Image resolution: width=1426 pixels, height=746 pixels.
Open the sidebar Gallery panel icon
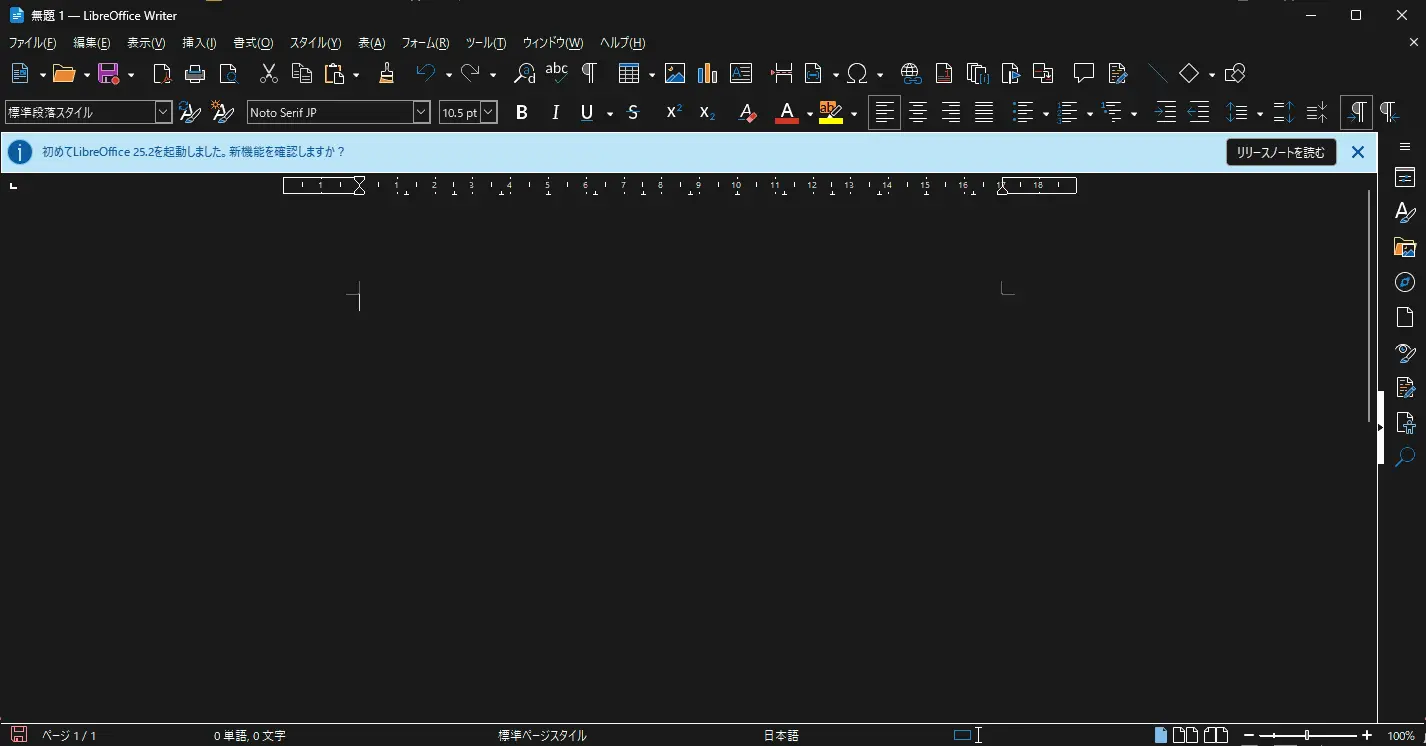1405,247
